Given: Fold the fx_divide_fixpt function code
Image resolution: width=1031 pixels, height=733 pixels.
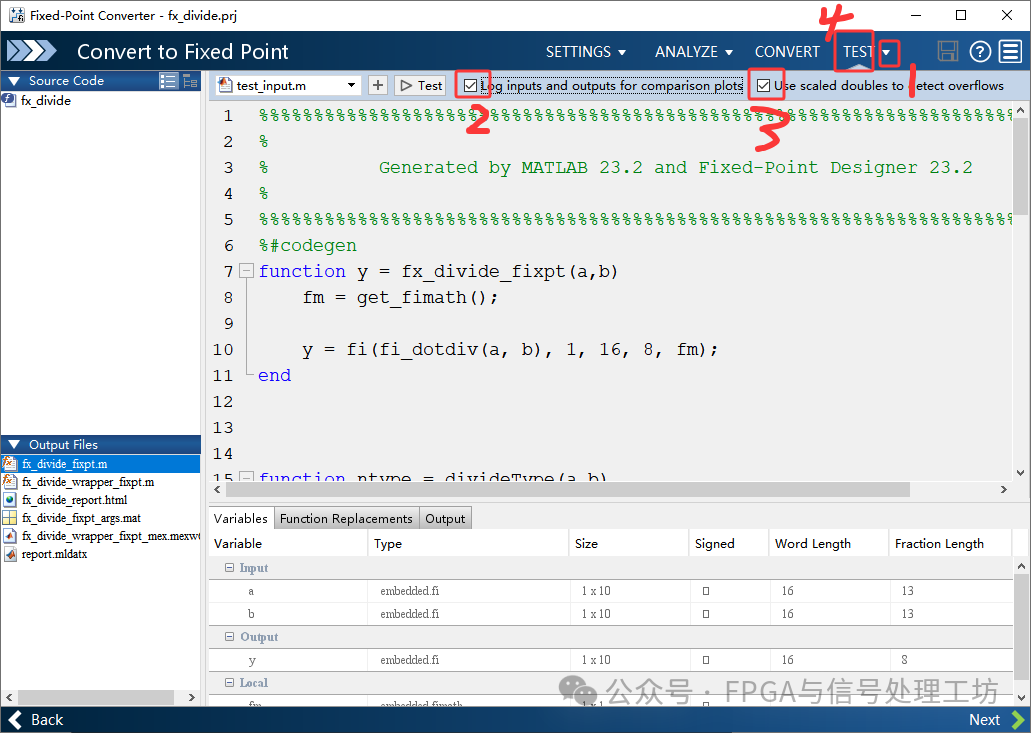Looking at the screenshot, I should point(247,271).
